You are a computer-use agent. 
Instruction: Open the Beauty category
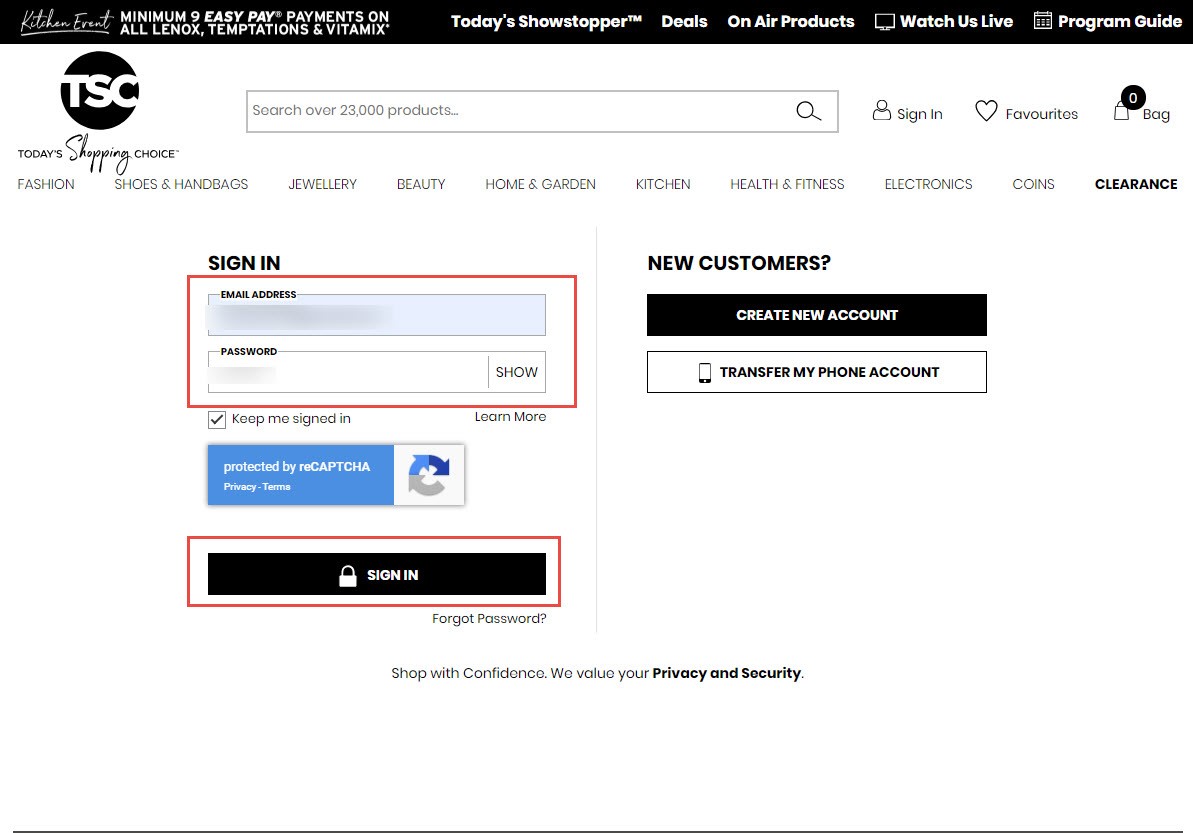421,184
